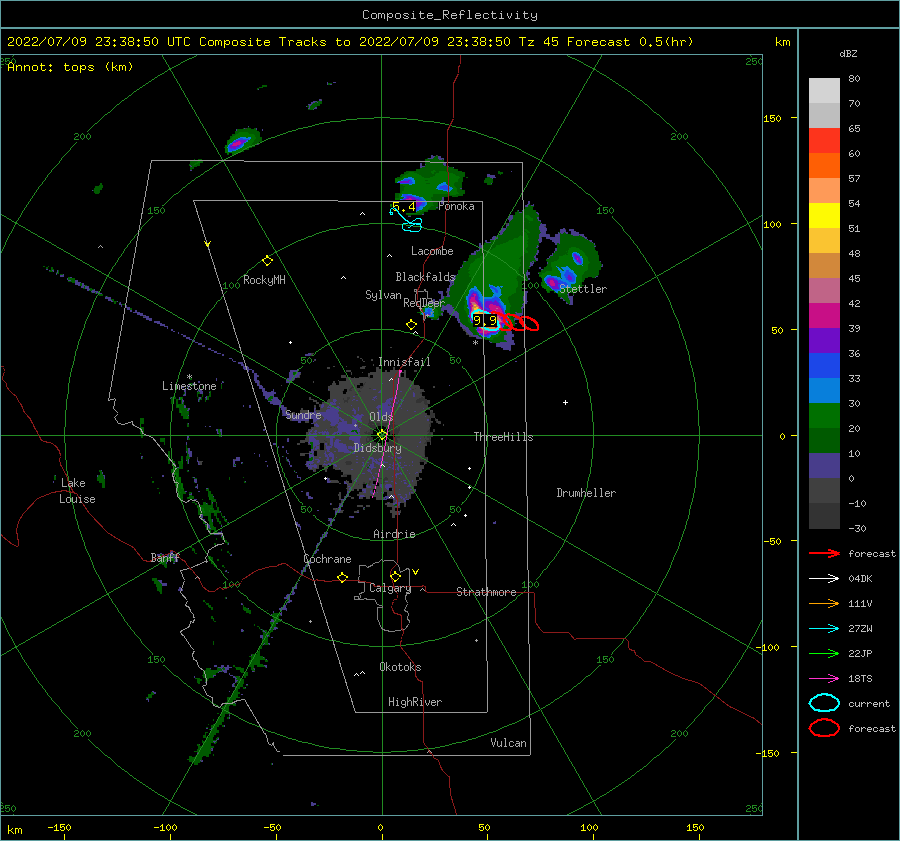900x841 pixels.
Task: Click the magenta 18TS arrow in the legend
Action: (x=824, y=679)
